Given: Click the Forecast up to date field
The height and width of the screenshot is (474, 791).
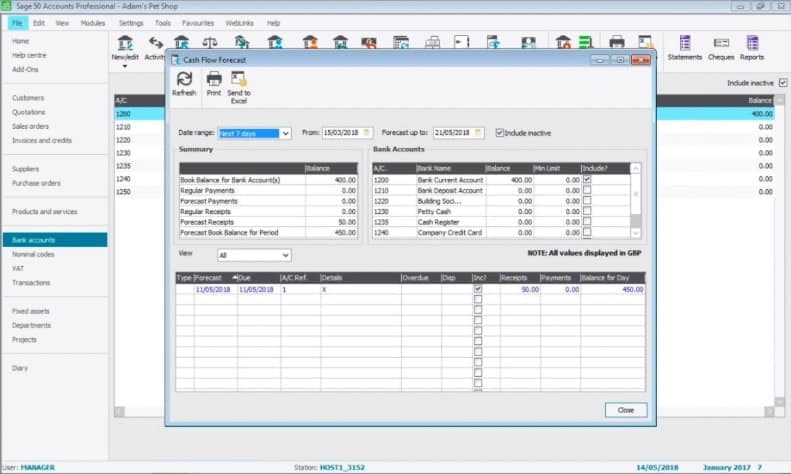Looking at the screenshot, I should click(460, 133).
